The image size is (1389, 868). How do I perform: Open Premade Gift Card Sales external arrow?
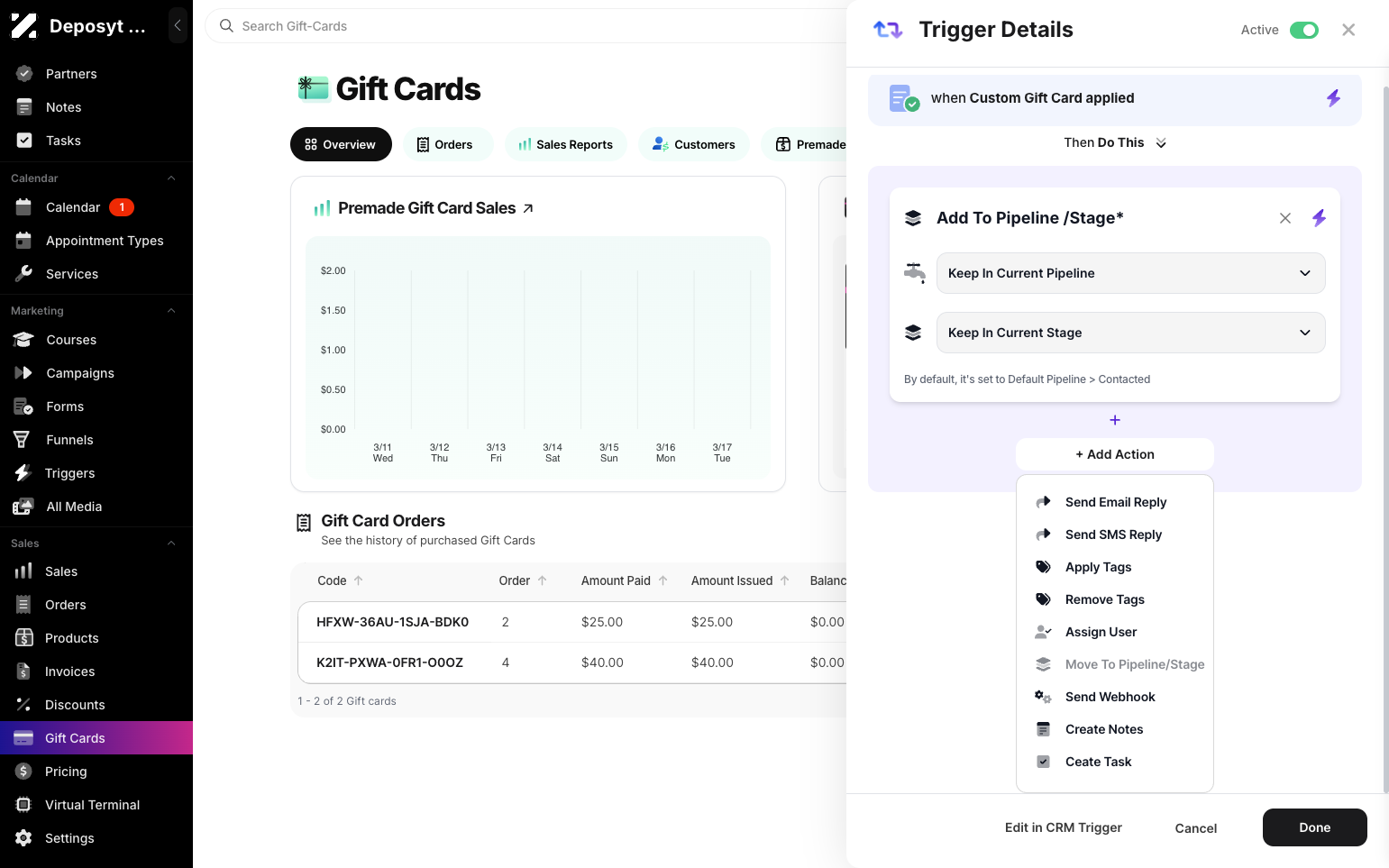528,208
